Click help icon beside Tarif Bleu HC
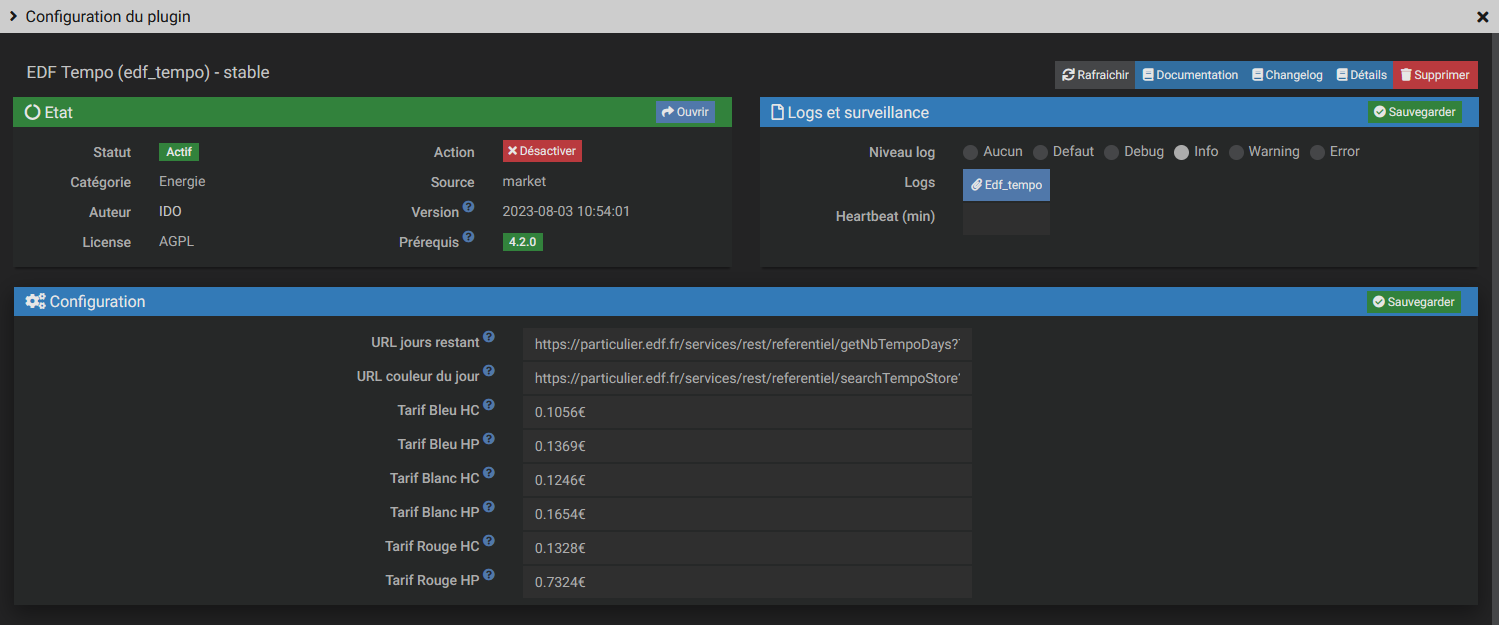Image resolution: width=1499 pixels, height=625 pixels. point(489,405)
